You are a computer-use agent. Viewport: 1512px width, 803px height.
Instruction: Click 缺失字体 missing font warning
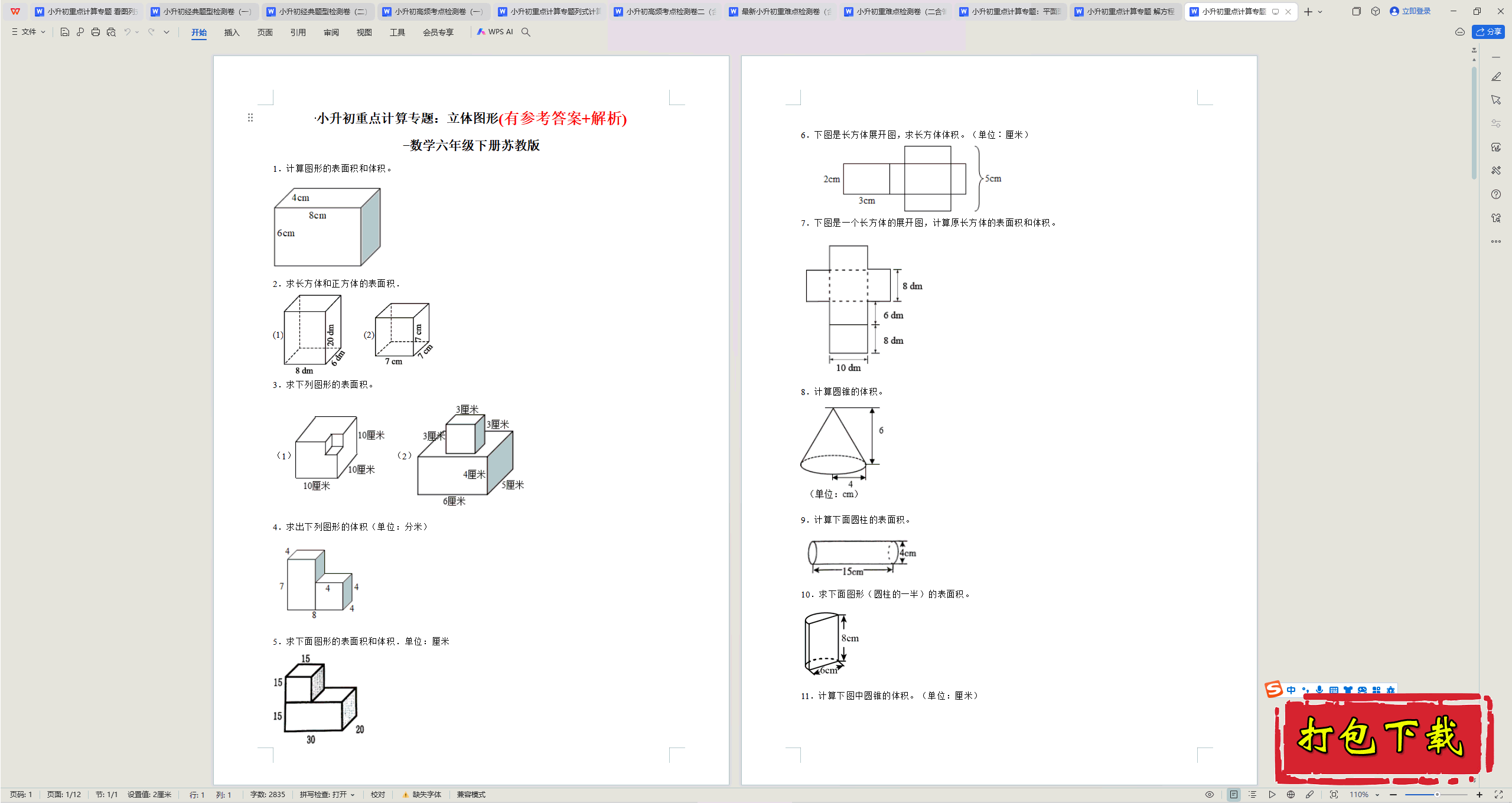[x=422, y=795]
